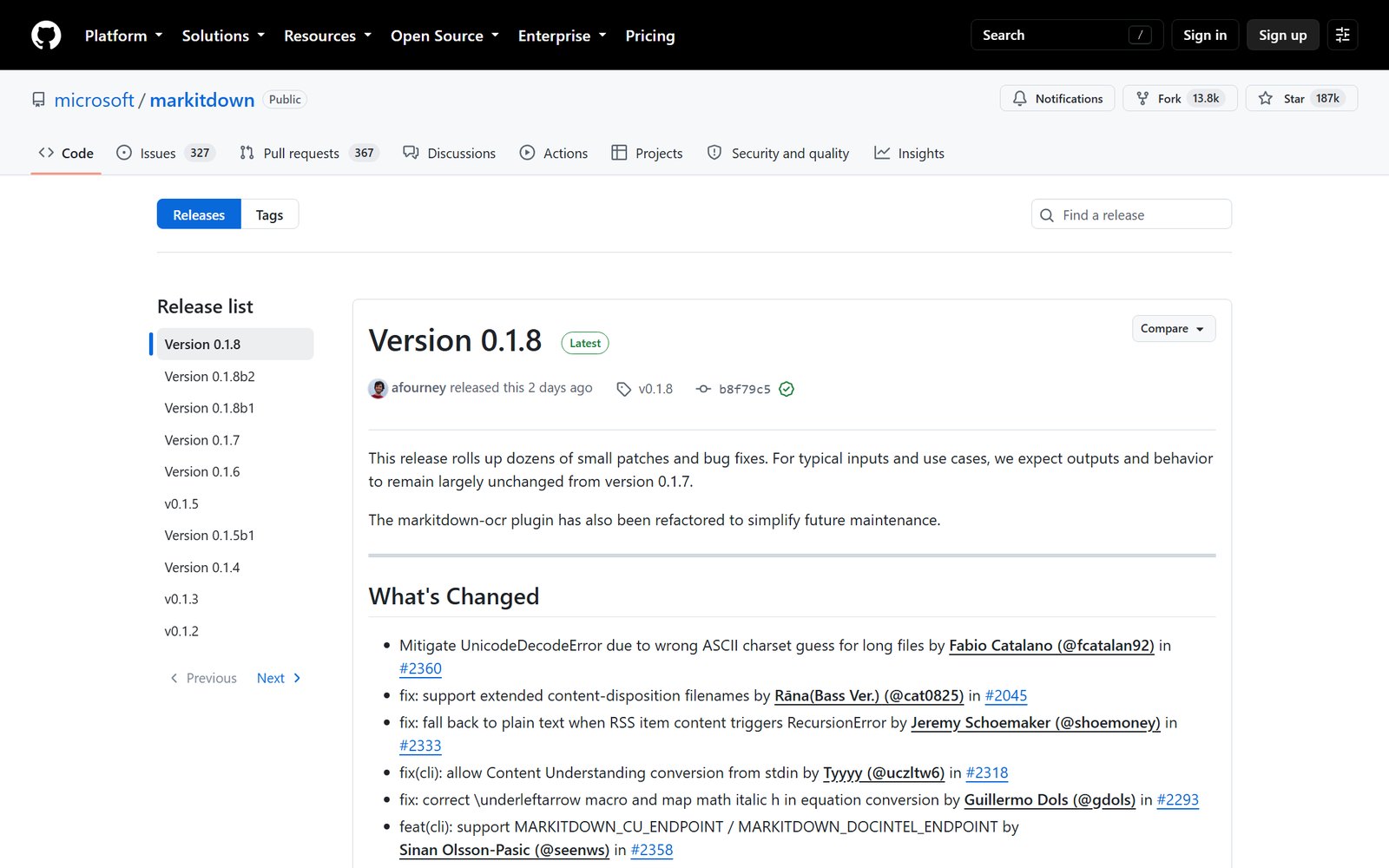Open Rāna(Bass Ver.) profile link
Screen dimensions: 1389x868
869,696
